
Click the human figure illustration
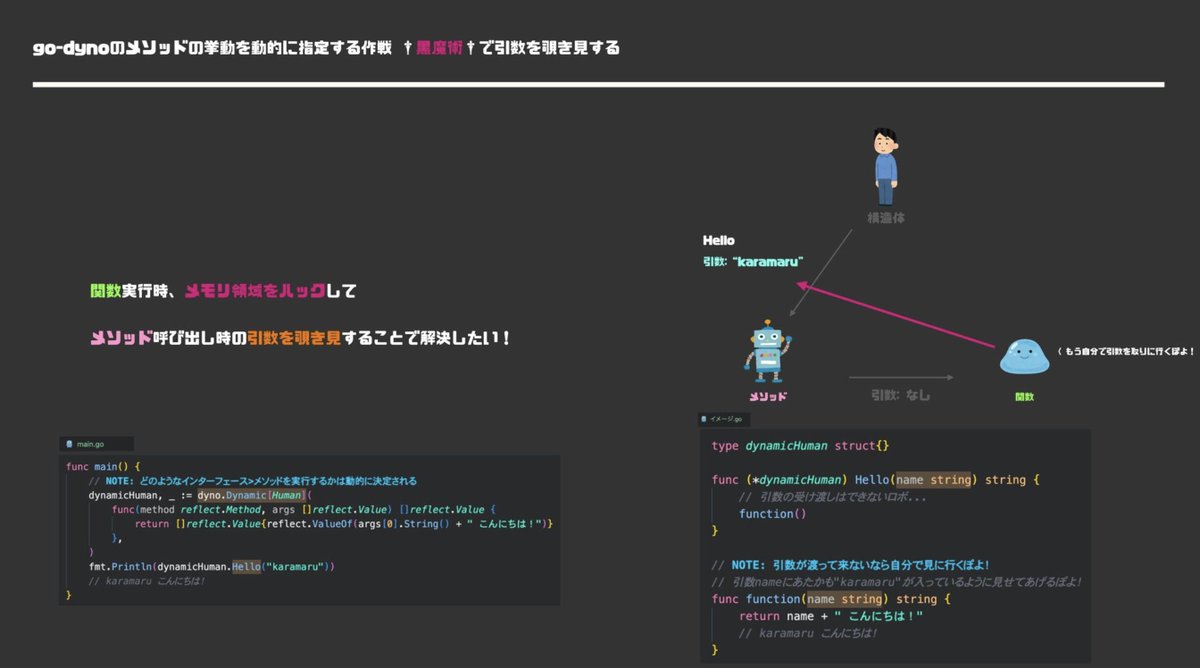pos(885,166)
